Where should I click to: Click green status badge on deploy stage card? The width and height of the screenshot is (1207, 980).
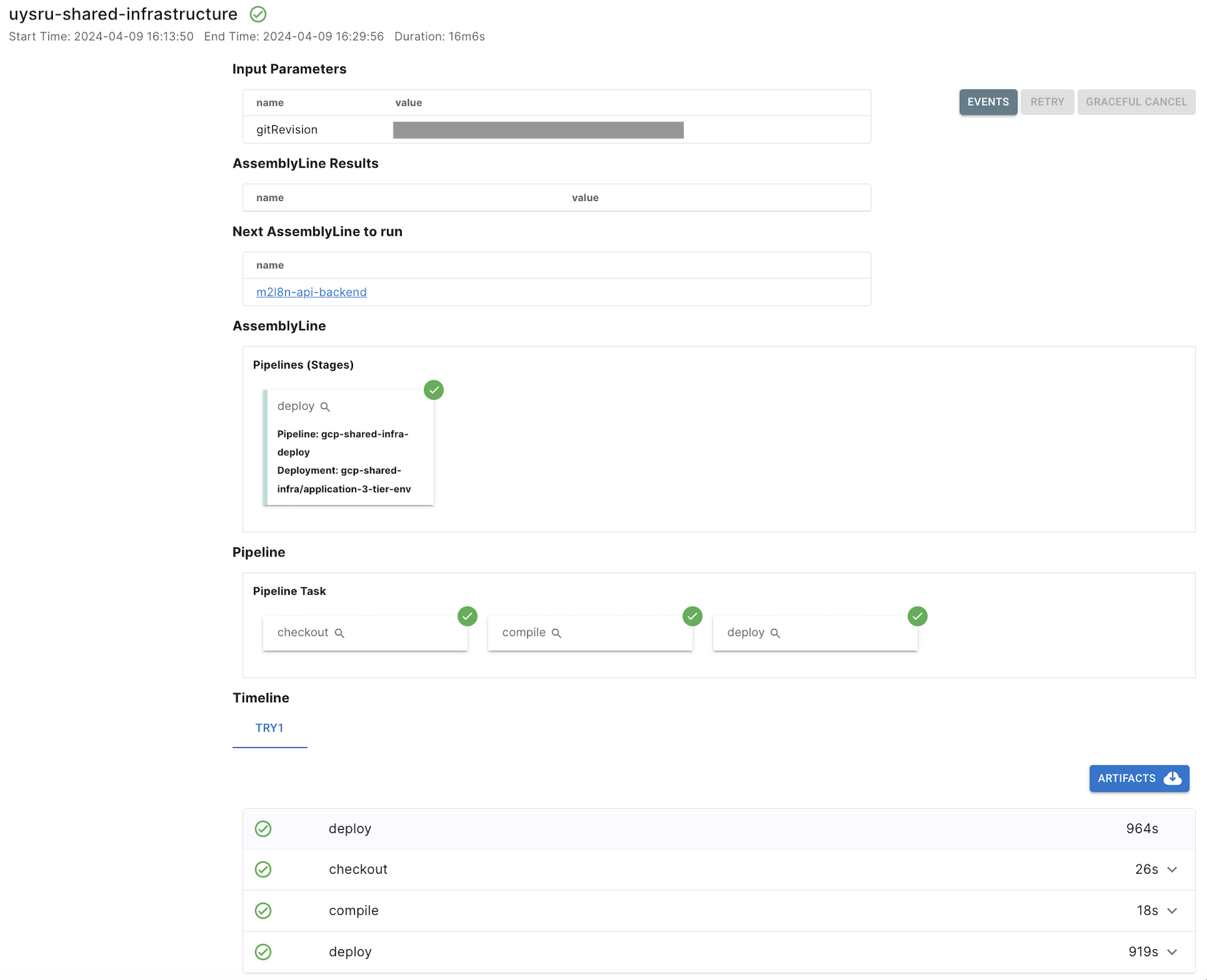[x=434, y=390]
